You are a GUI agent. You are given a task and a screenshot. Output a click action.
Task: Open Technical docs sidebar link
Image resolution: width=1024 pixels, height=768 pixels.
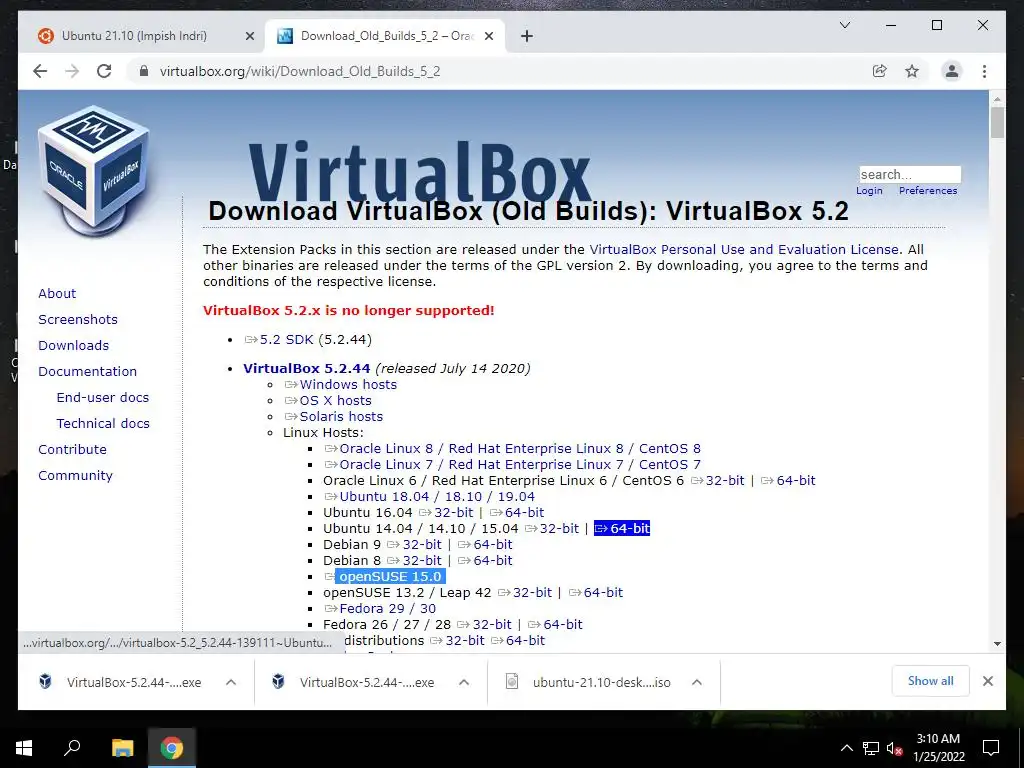103,423
